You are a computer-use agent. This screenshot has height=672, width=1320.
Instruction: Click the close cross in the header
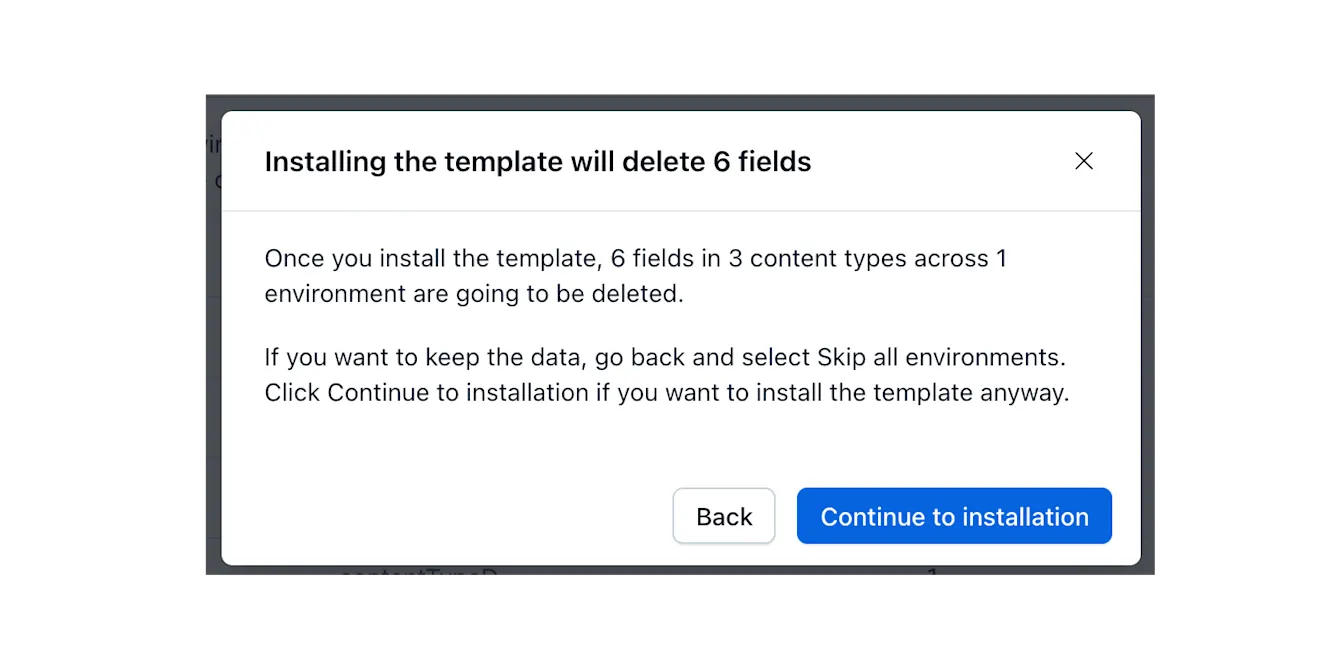(x=1084, y=160)
